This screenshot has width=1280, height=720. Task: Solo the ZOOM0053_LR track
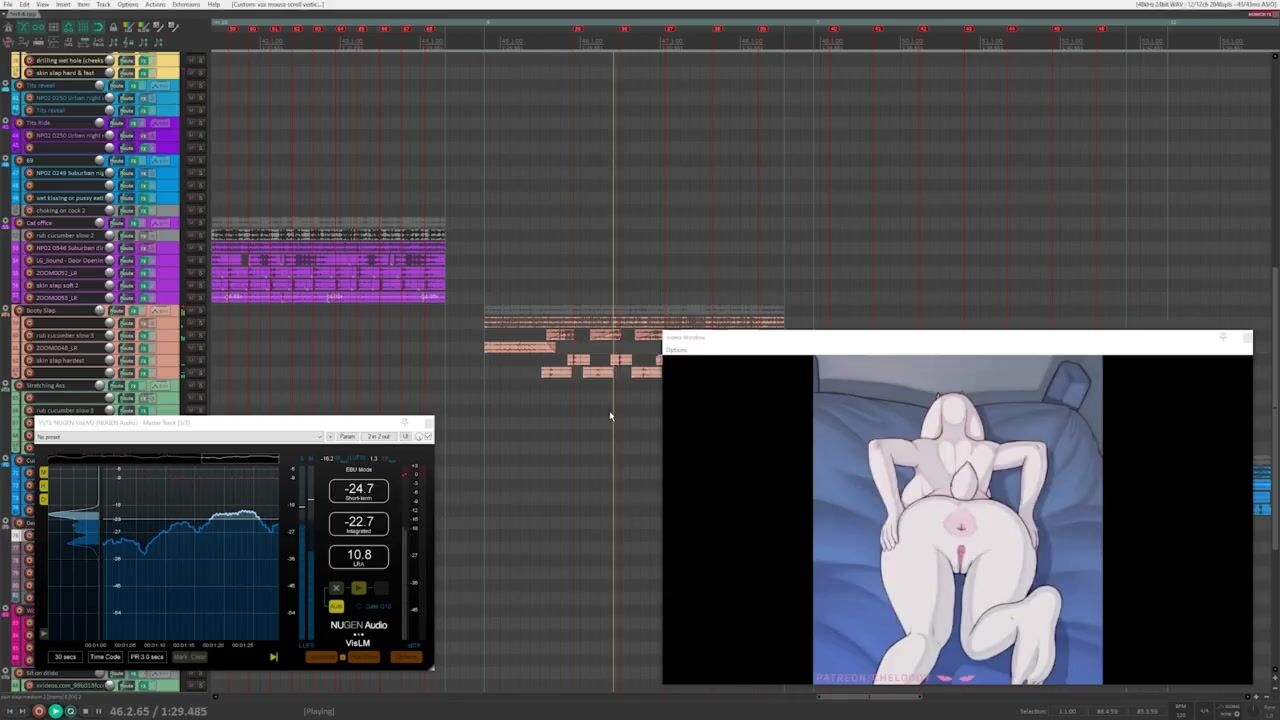[200, 298]
